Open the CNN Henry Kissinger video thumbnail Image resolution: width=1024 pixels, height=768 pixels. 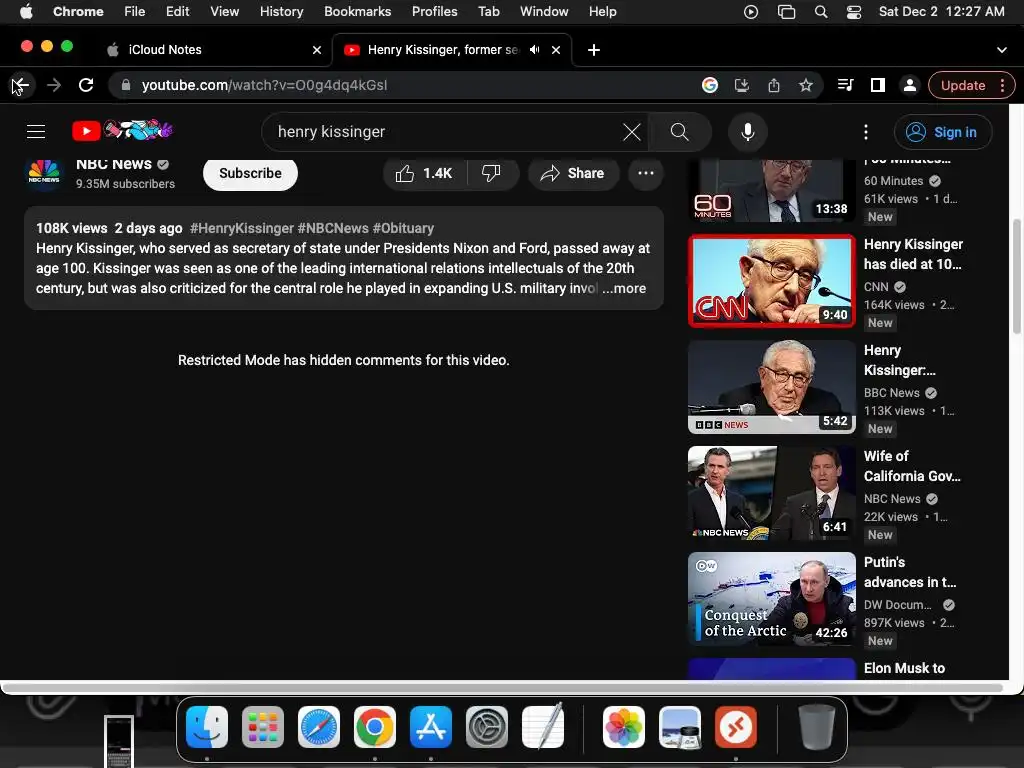point(772,281)
